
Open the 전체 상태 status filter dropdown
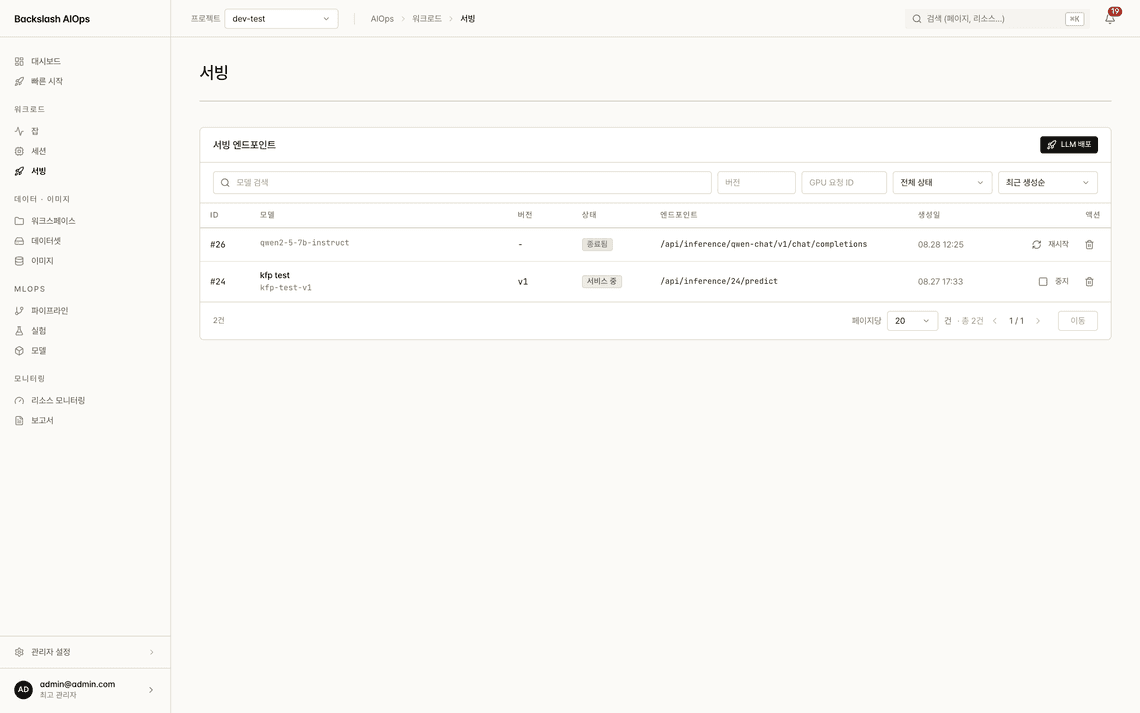click(942, 182)
